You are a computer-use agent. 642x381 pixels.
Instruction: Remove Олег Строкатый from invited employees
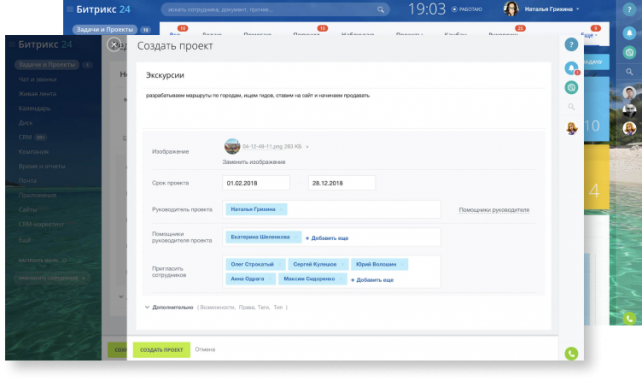[x=280, y=264]
